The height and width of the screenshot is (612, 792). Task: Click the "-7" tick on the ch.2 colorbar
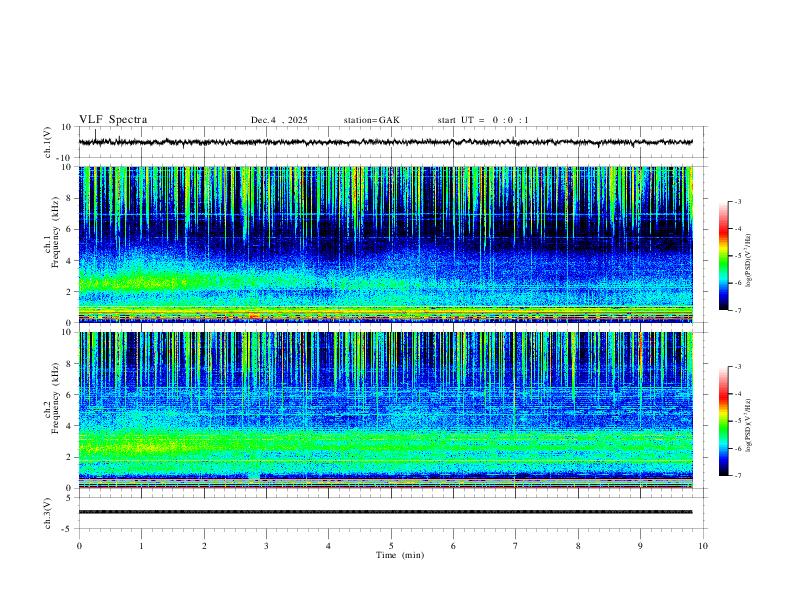(x=737, y=475)
